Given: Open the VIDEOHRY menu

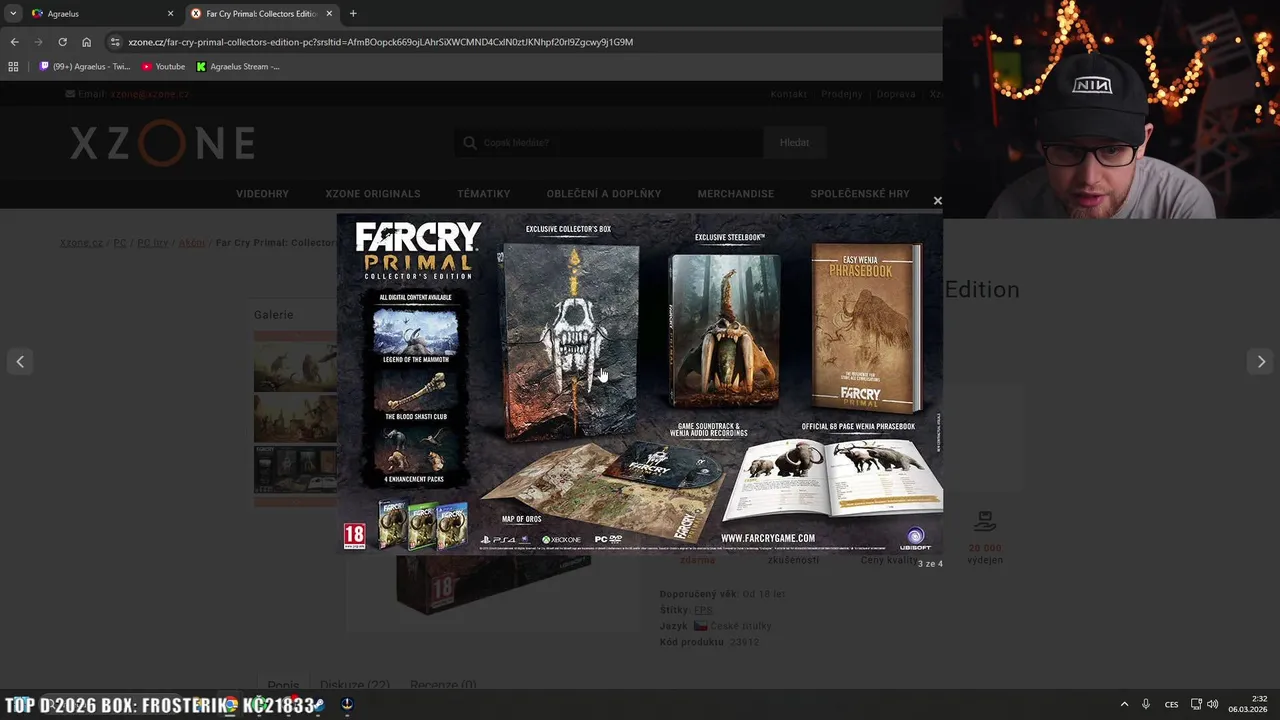Looking at the screenshot, I should (x=262, y=194).
